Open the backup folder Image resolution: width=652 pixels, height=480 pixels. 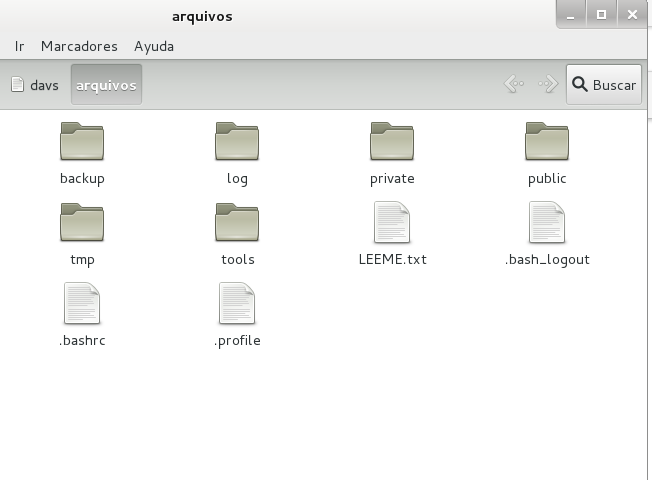point(82,142)
